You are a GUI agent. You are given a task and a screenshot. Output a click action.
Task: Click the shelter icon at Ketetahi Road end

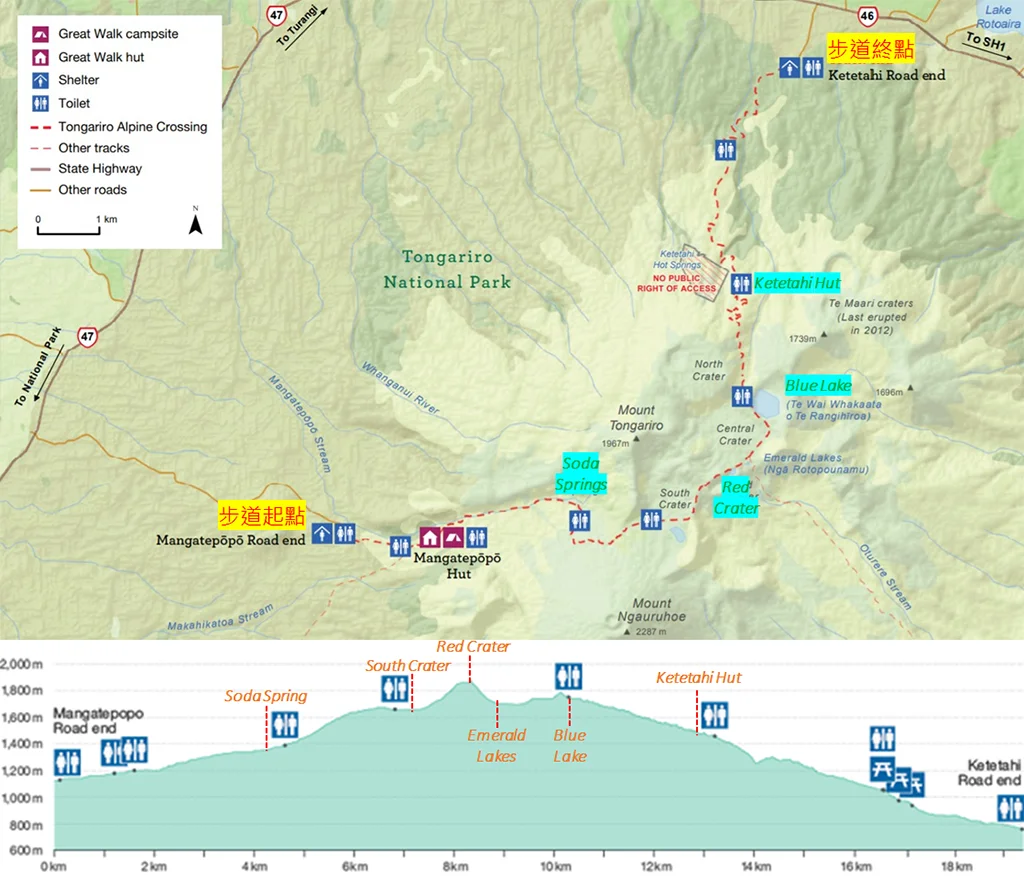pyautogui.click(x=790, y=67)
